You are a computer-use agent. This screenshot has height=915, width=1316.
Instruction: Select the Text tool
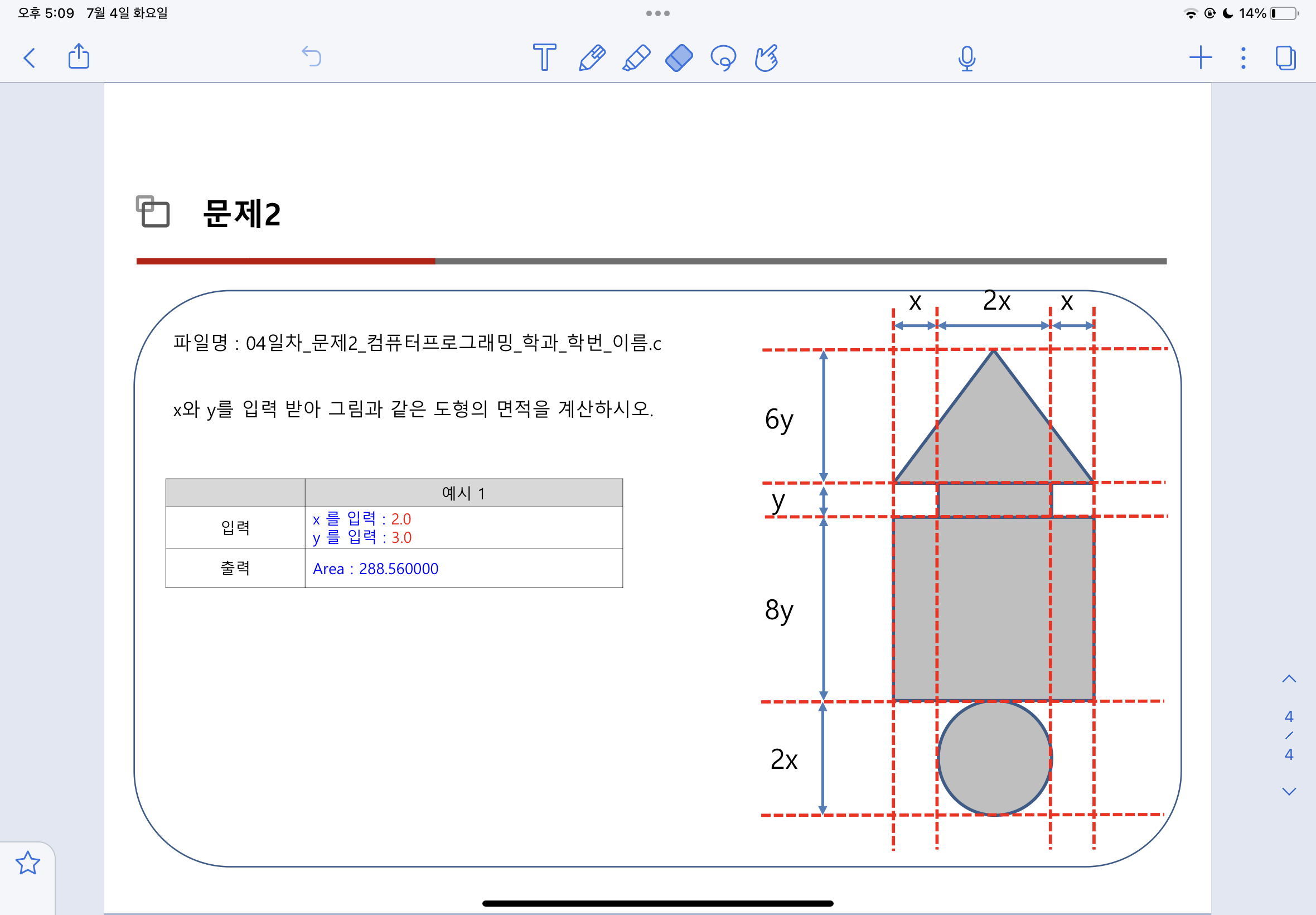[x=544, y=57]
